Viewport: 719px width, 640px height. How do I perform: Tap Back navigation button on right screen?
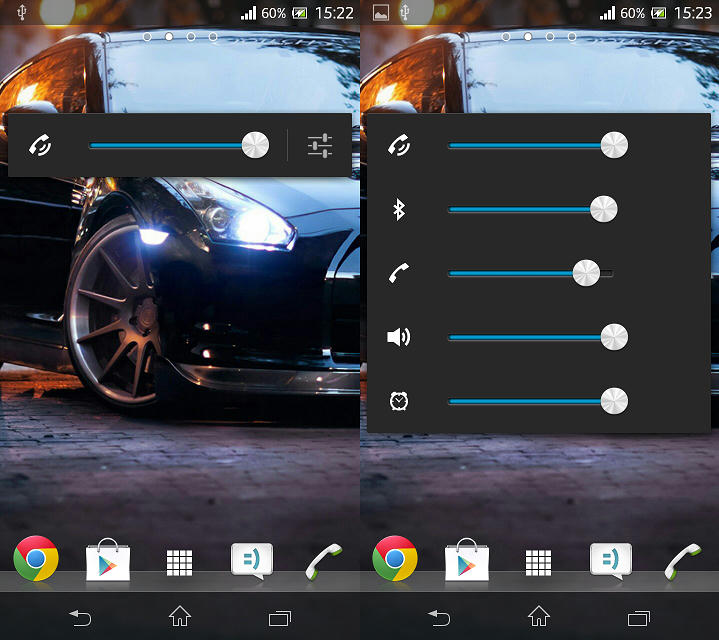click(x=439, y=618)
